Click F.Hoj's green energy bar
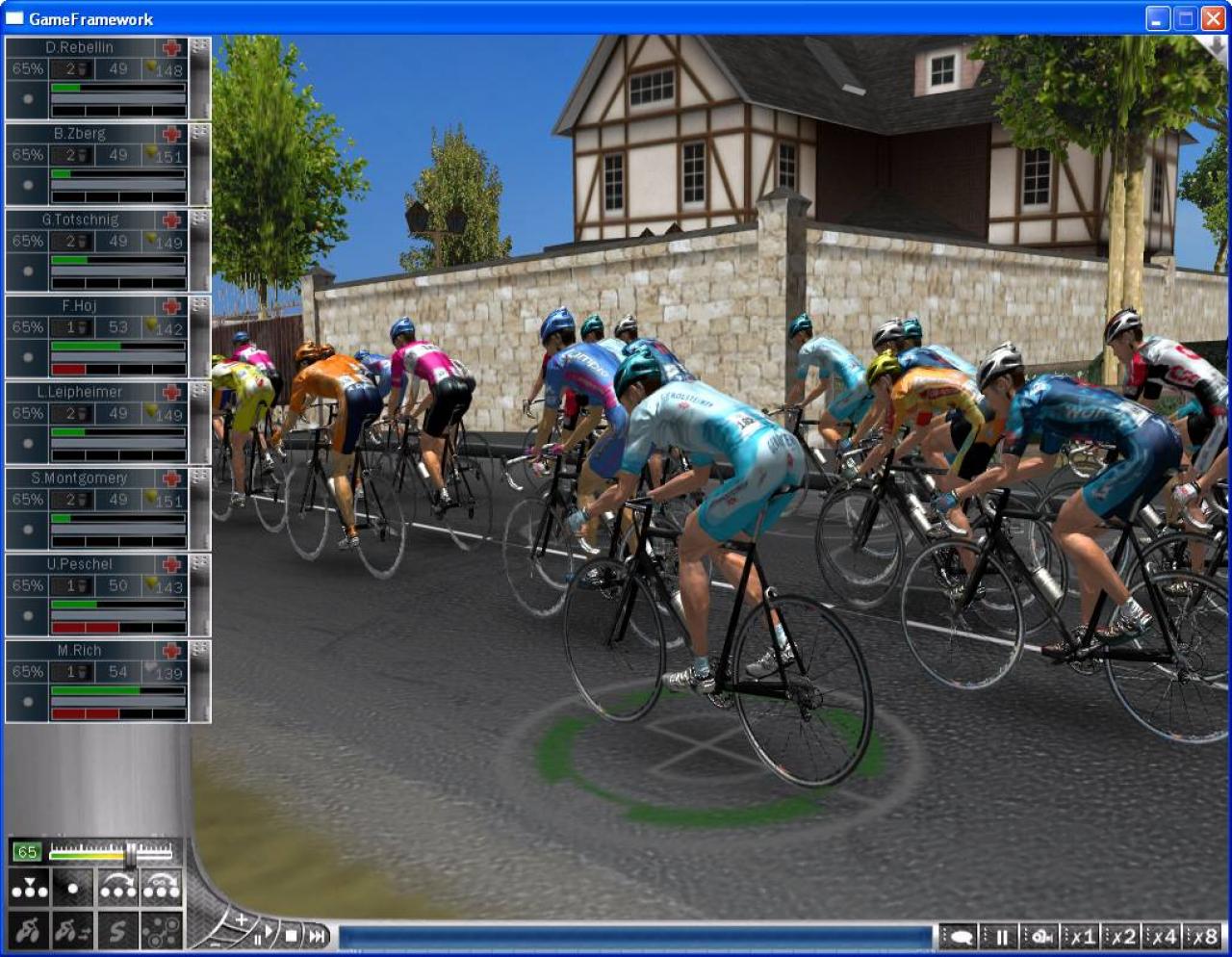This screenshot has width=1232, height=957. (x=118, y=346)
